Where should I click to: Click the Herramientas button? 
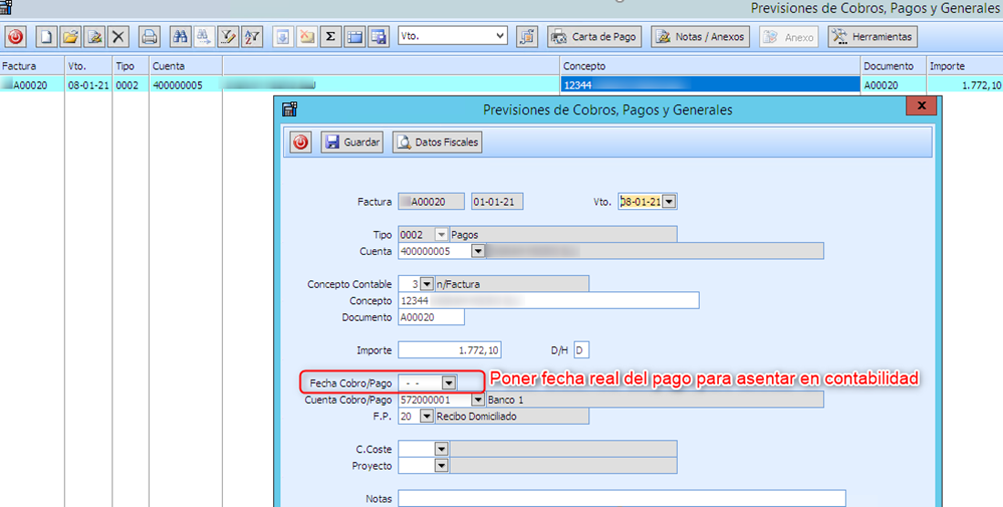(x=872, y=37)
